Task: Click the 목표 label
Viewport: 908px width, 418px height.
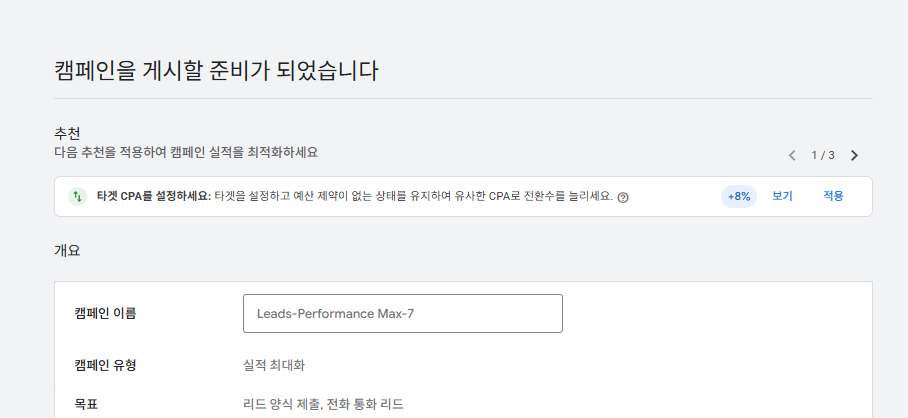Action: (87, 404)
